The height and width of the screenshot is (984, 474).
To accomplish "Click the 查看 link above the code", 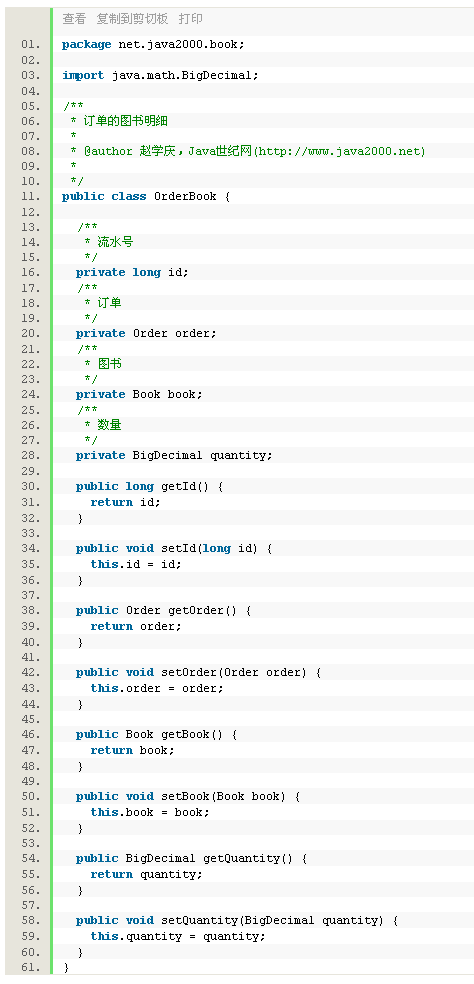I will click(73, 19).
